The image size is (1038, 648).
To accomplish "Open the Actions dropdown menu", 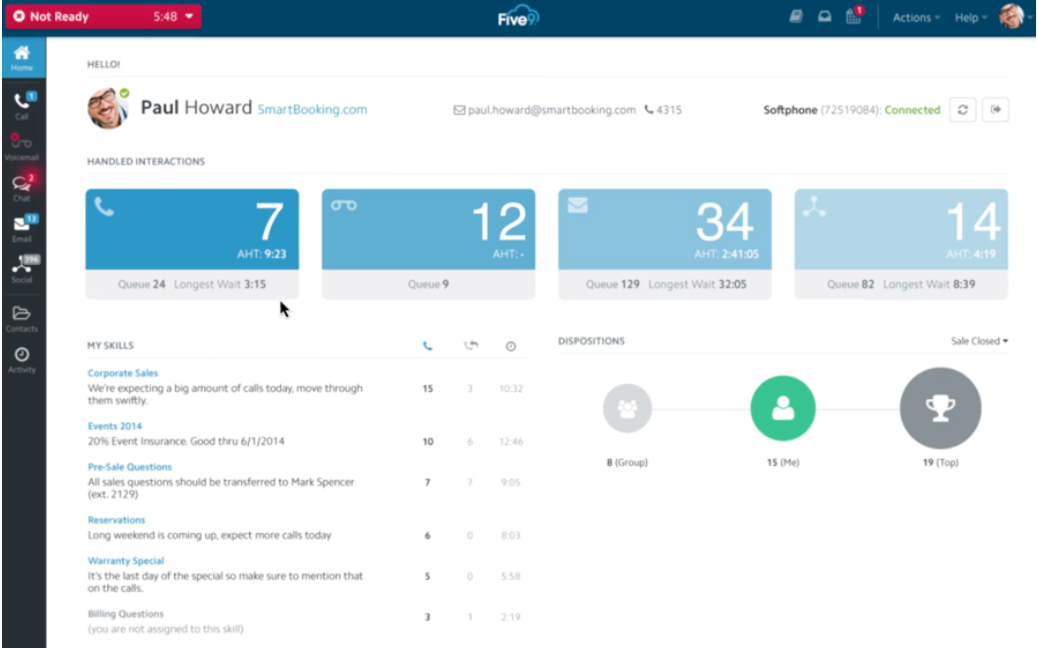I will pyautogui.click(x=916, y=18).
